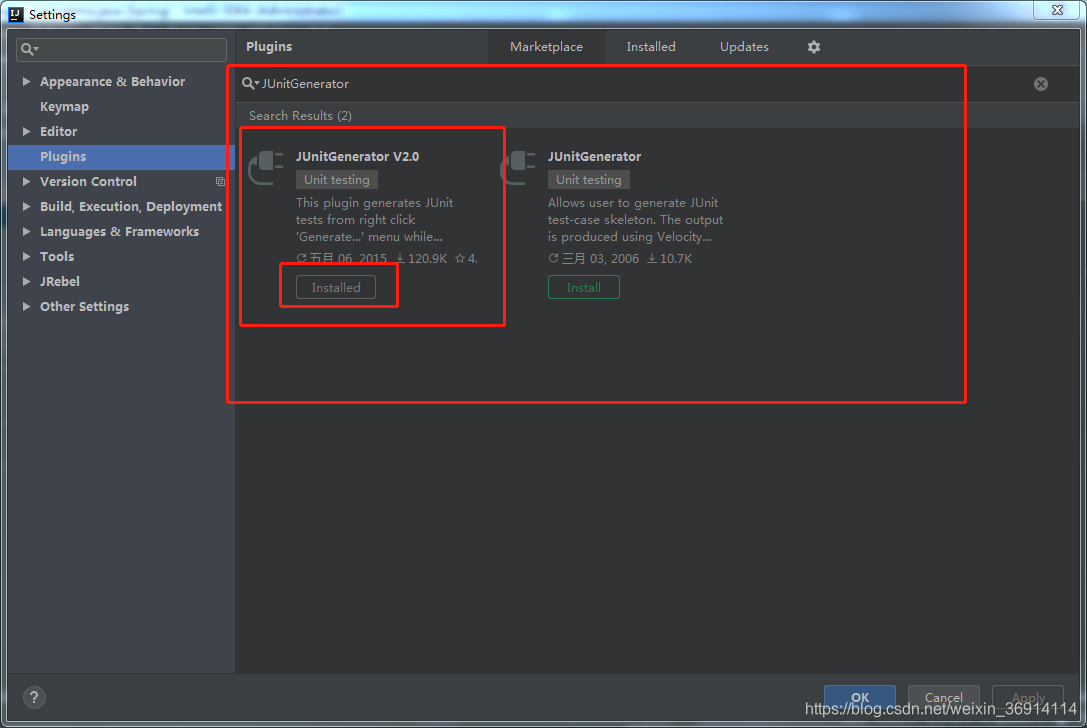The image size is (1087, 728).
Task: Click the Plugins heading label
Action: pos(269,47)
